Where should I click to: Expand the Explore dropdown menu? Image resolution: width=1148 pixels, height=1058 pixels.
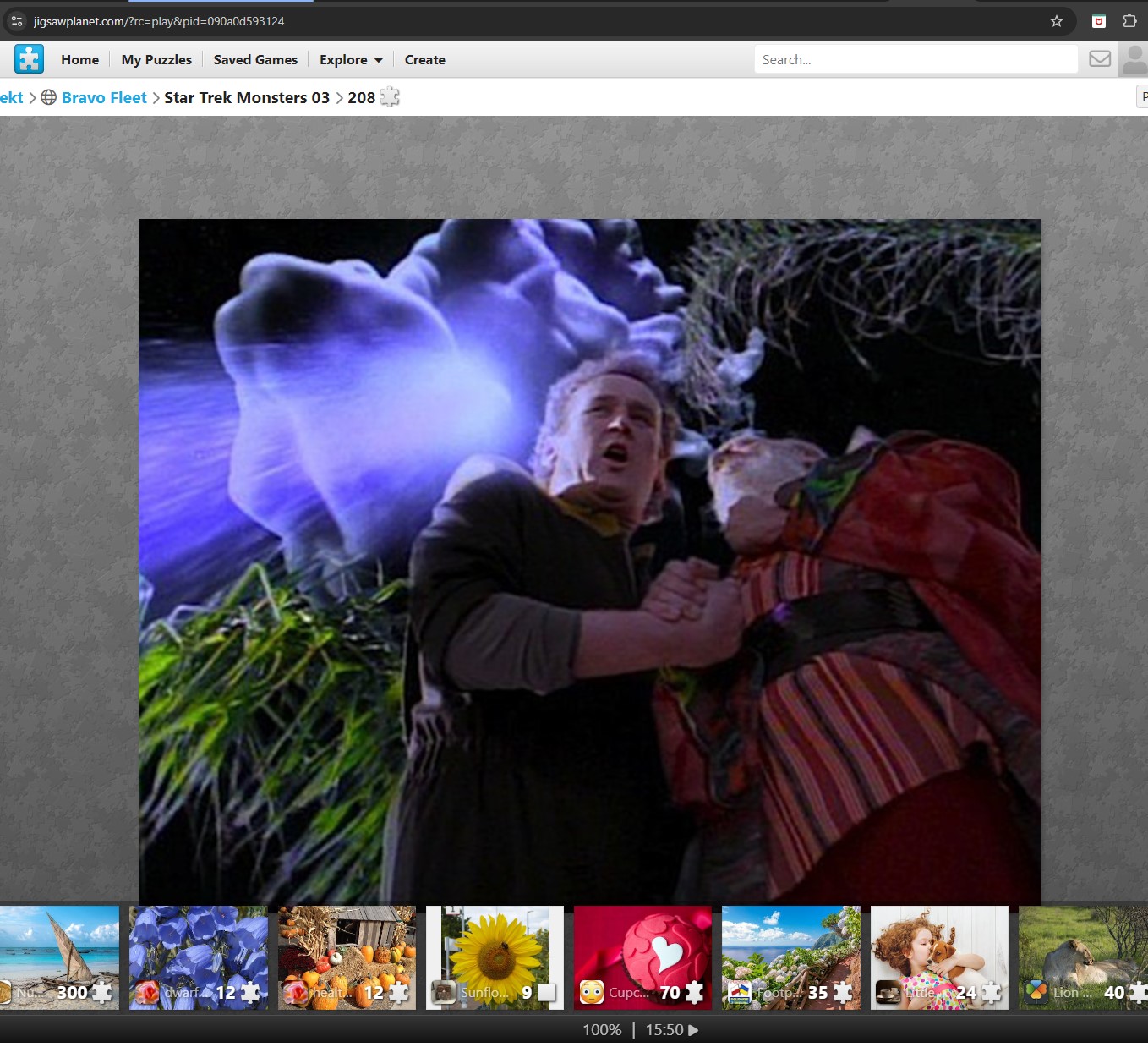point(351,60)
